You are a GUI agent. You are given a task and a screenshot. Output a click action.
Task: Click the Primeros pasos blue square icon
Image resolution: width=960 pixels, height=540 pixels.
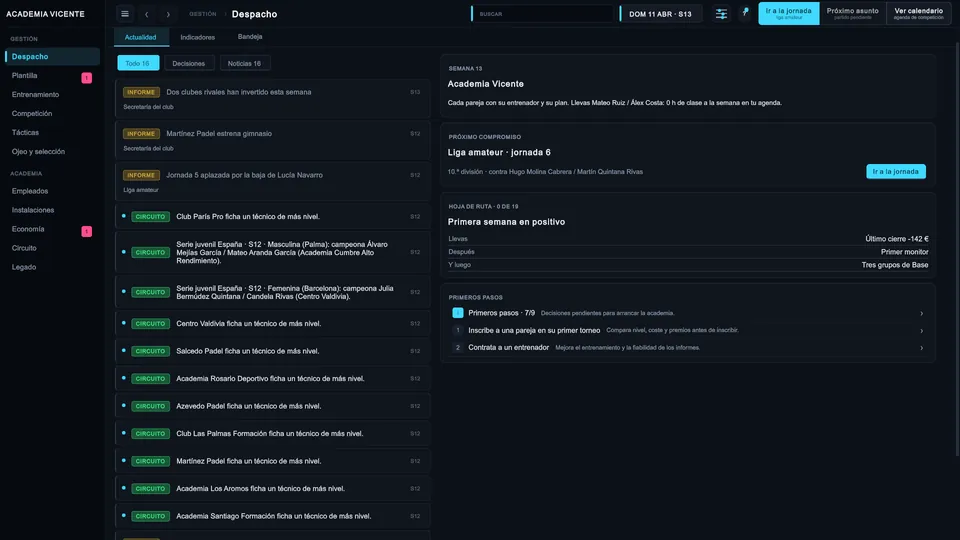(457, 313)
